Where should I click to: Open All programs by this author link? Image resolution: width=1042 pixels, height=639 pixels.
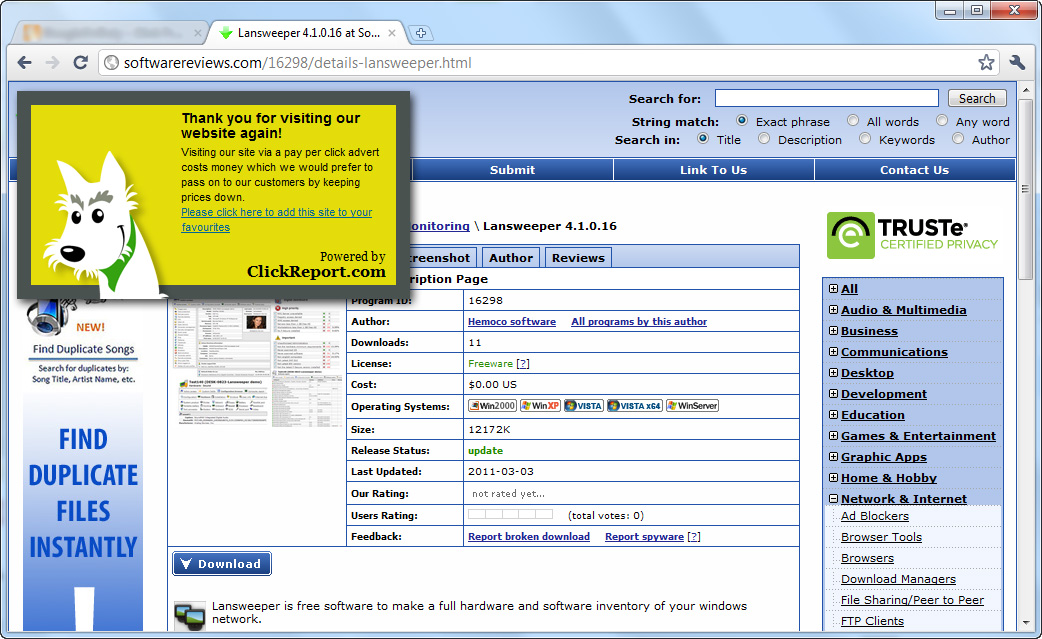pos(639,321)
